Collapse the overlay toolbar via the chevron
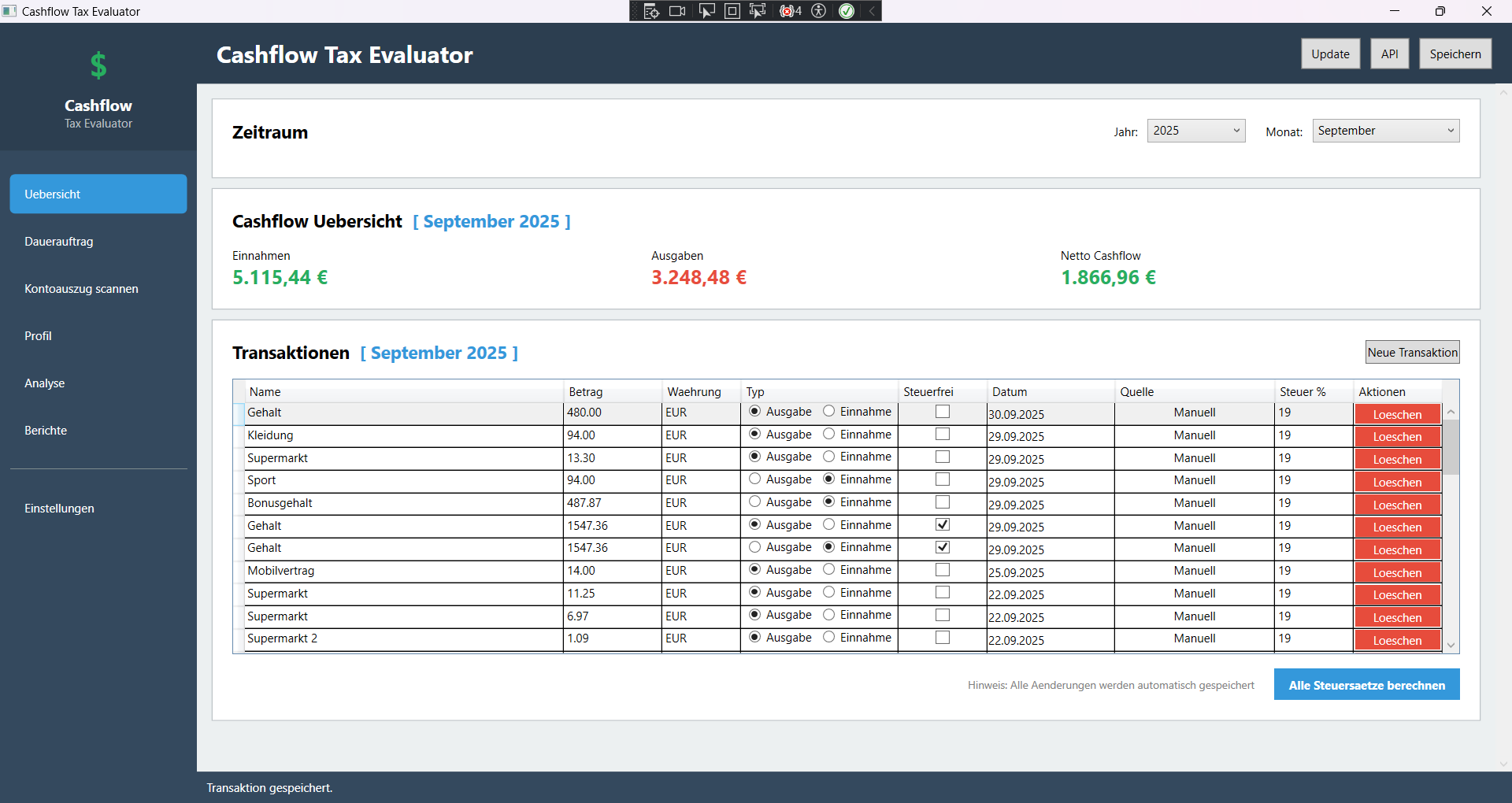The height and width of the screenshot is (803, 1512). pos(872,11)
